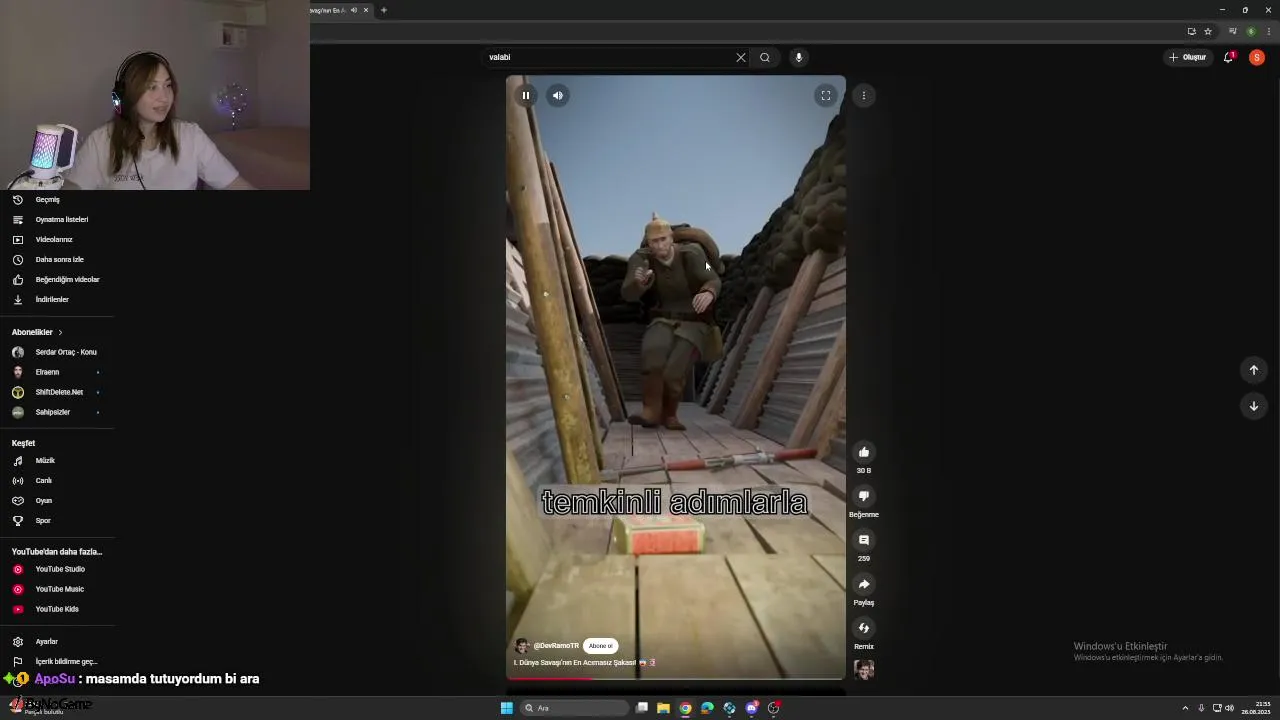Close the current browser tab
This screenshot has height=720, width=1280.
click(366, 10)
